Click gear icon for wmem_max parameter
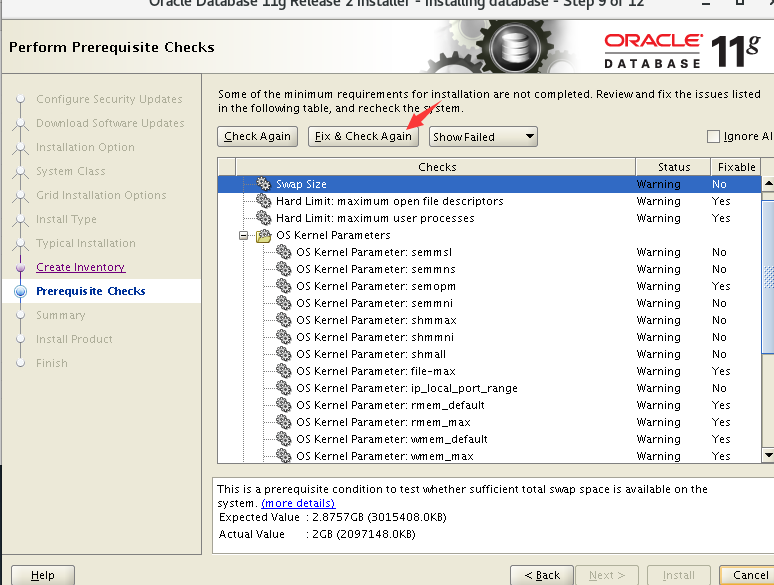774x585 pixels. click(284, 456)
